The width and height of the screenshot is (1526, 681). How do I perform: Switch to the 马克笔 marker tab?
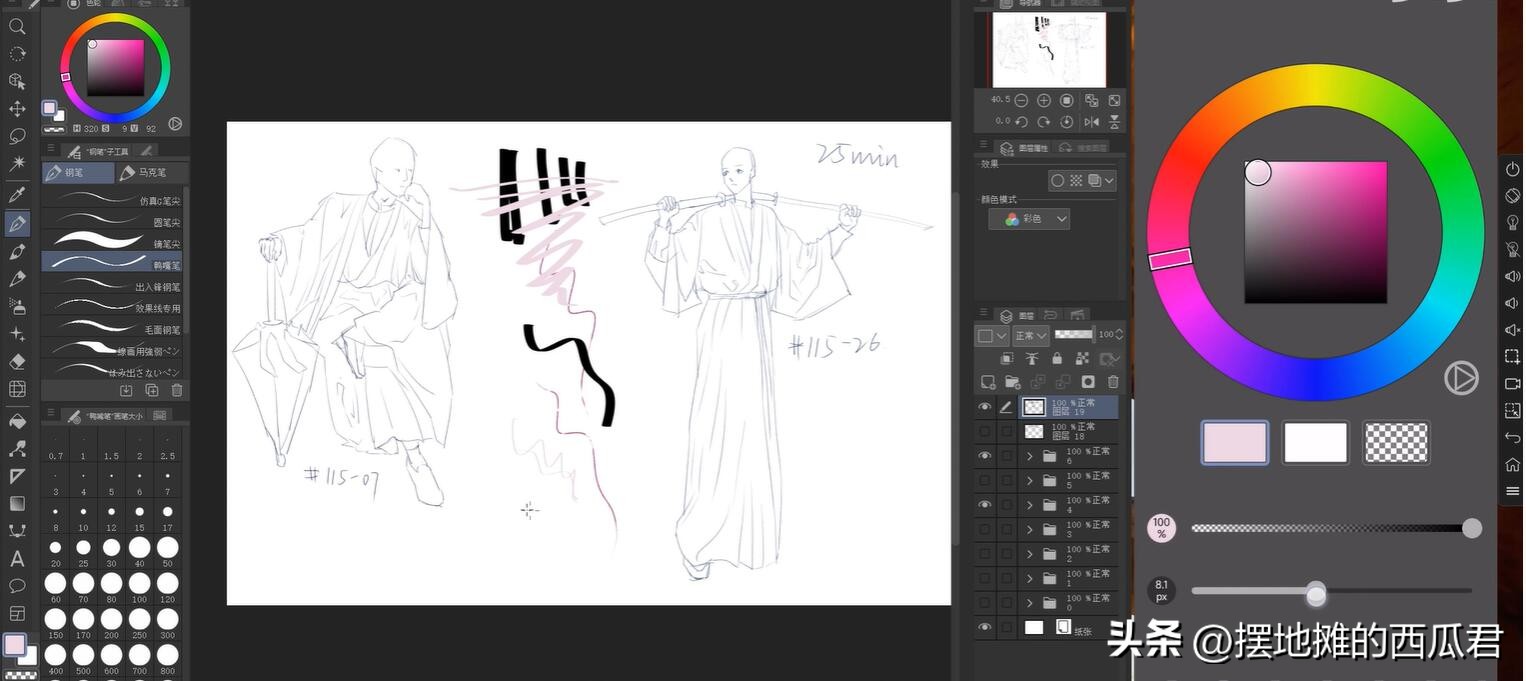pyautogui.click(x=152, y=173)
